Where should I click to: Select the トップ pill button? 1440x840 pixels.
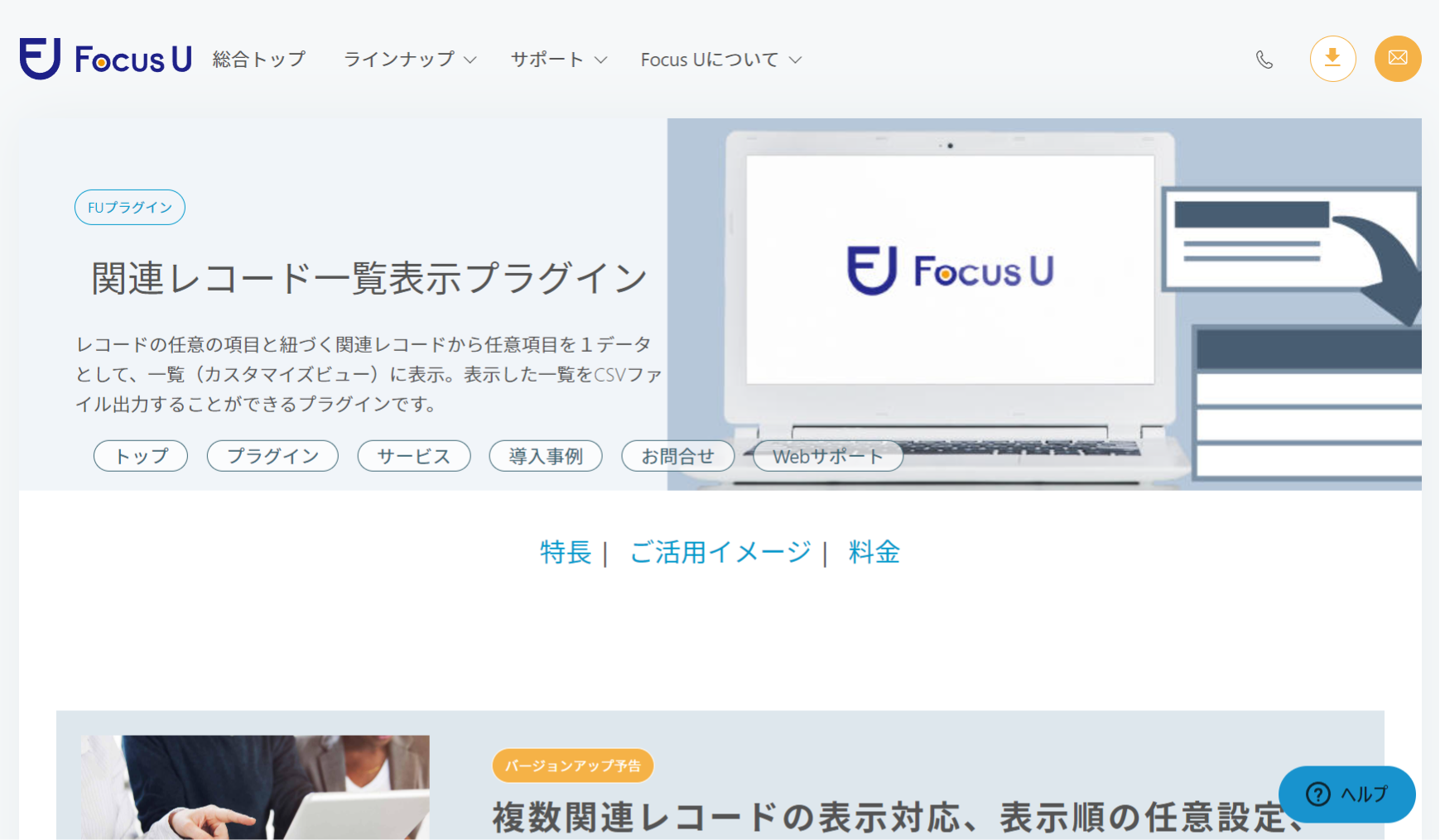click(x=141, y=456)
